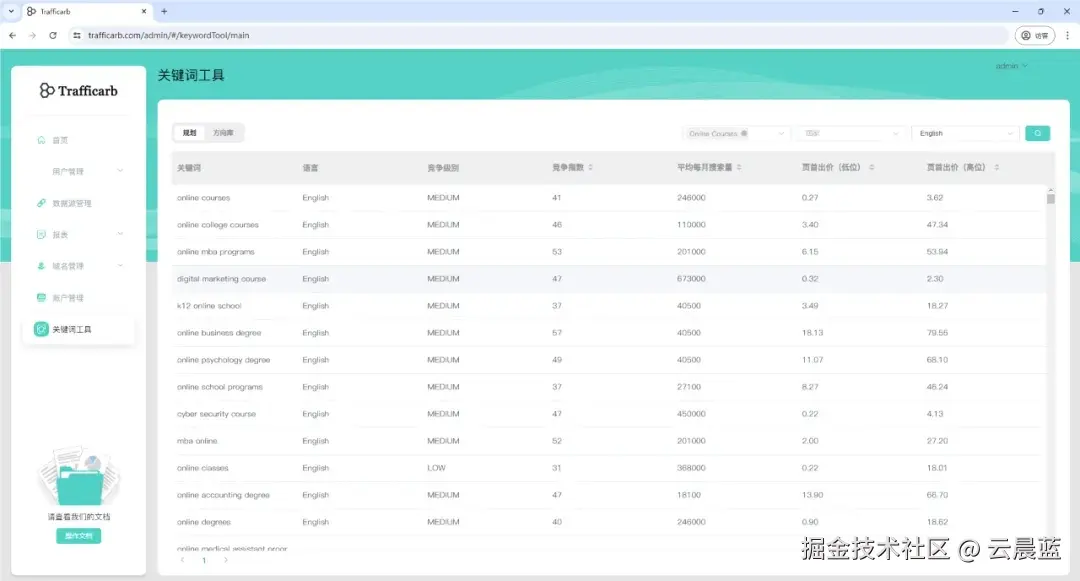This screenshot has height=581, width=1080.
Task: Click the "online school programs" keyword
Action: pyautogui.click(x=220, y=387)
